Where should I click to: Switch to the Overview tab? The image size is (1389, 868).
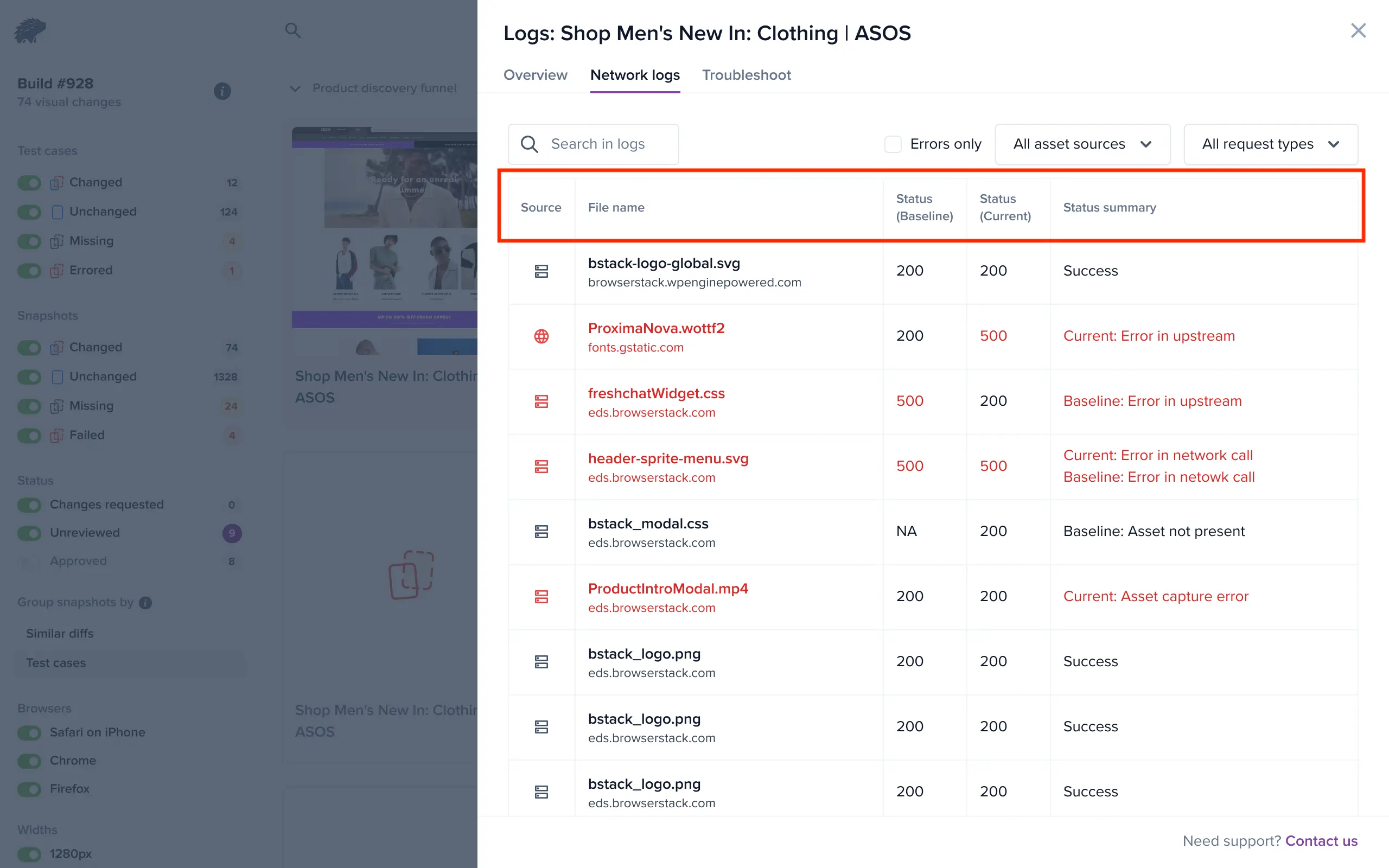[535, 75]
